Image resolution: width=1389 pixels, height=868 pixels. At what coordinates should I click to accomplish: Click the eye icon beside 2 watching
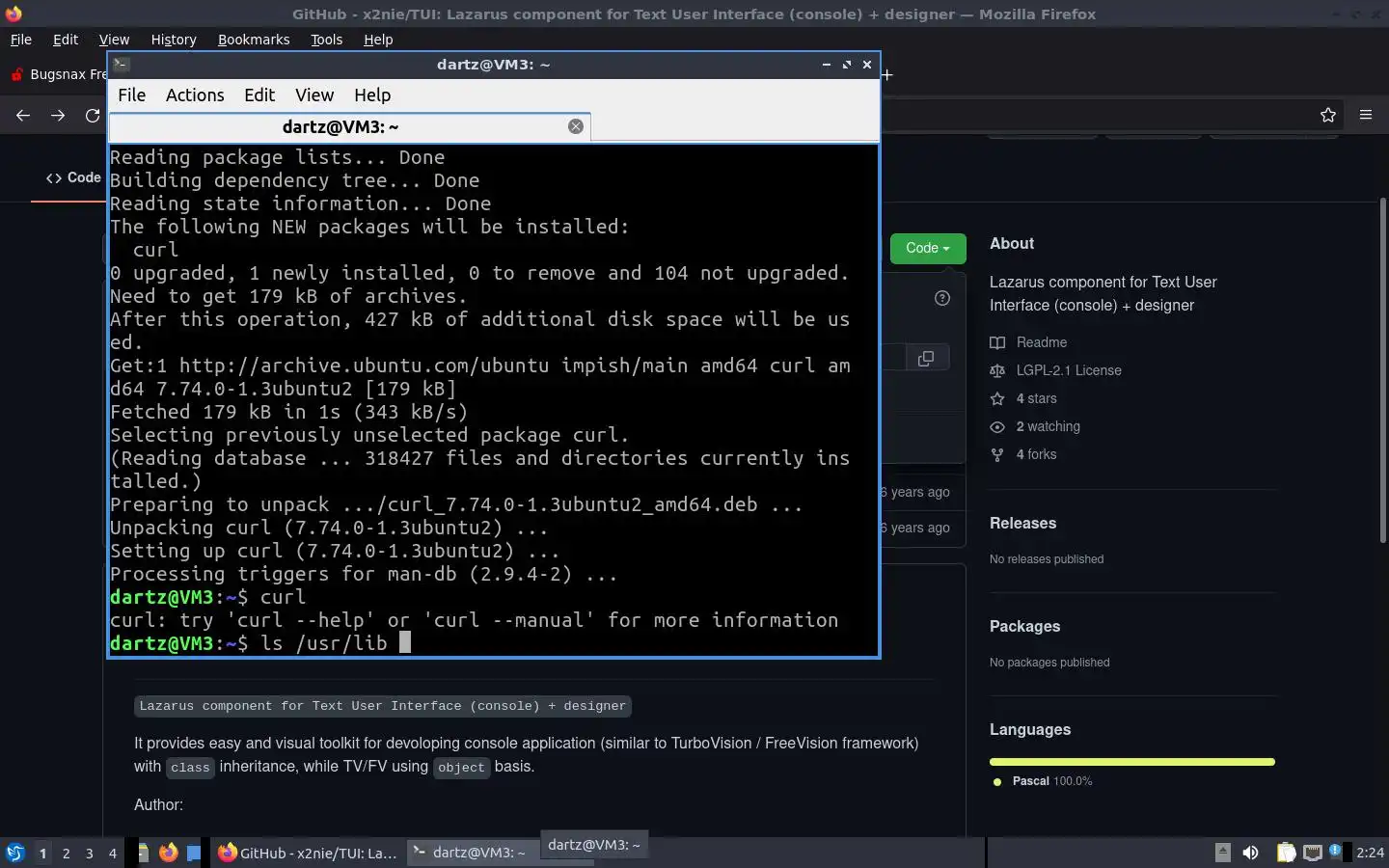[997, 426]
